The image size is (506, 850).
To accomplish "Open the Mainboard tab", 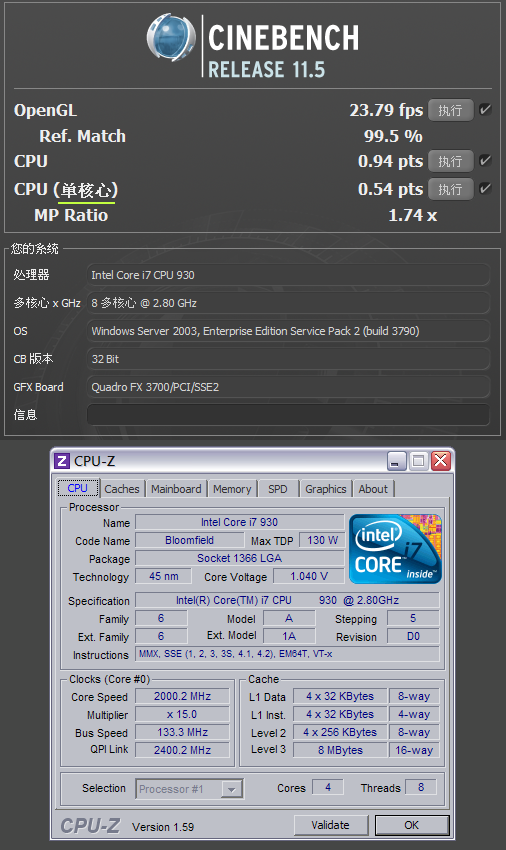I will tap(176, 489).
